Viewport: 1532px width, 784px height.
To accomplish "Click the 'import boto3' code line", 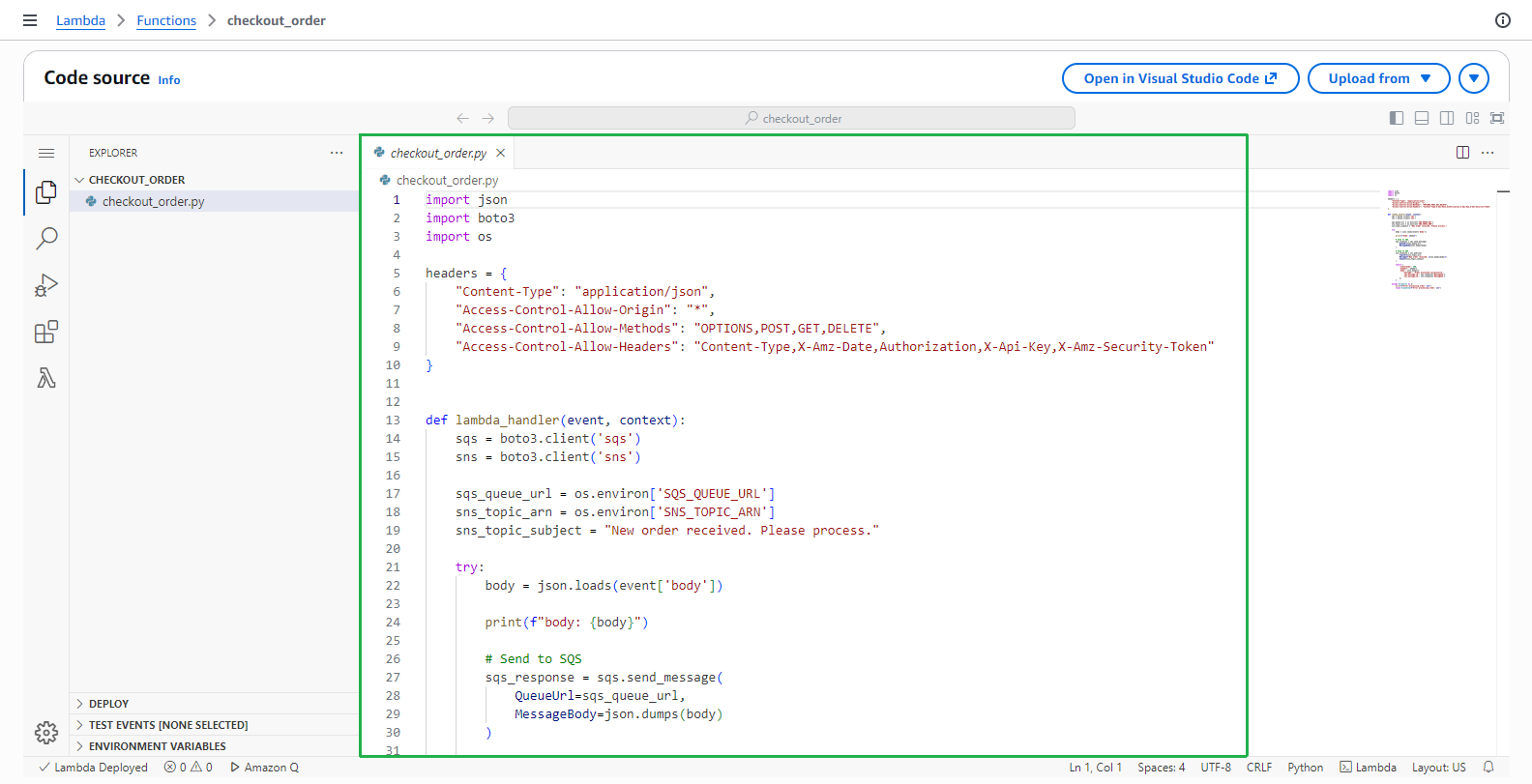I will (470, 218).
